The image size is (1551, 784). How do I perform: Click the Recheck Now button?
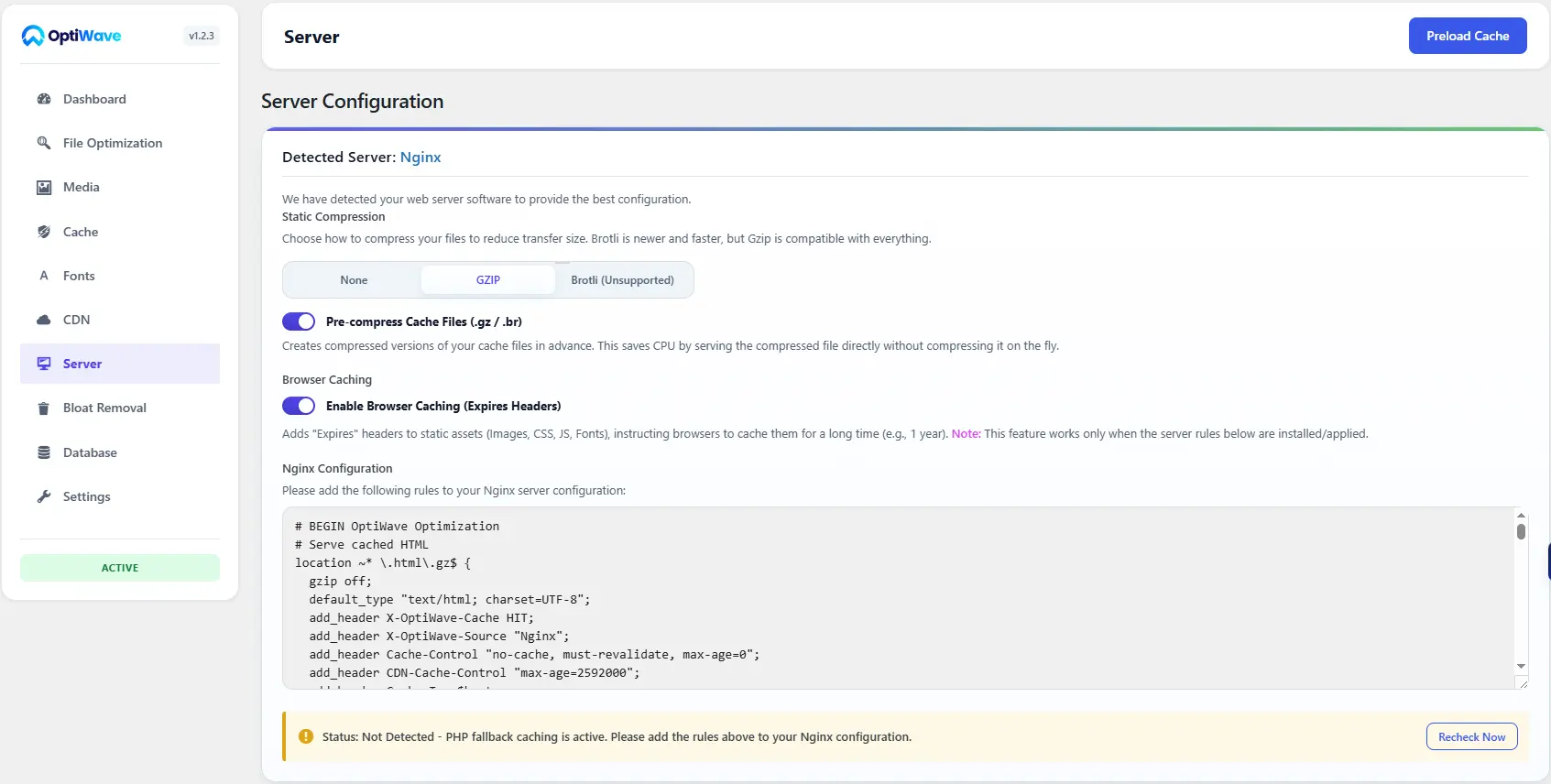tap(1471, 736)
